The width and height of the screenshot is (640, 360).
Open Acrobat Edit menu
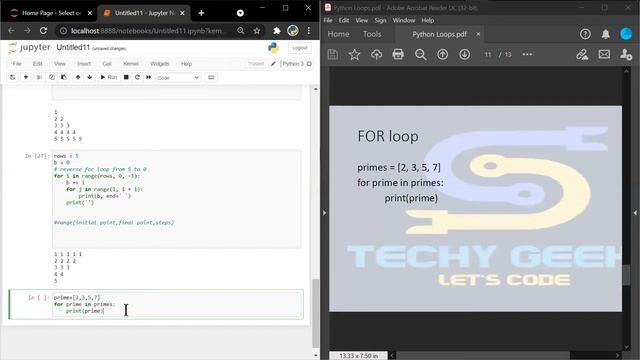pyautogui.click(x=344, y=20)
